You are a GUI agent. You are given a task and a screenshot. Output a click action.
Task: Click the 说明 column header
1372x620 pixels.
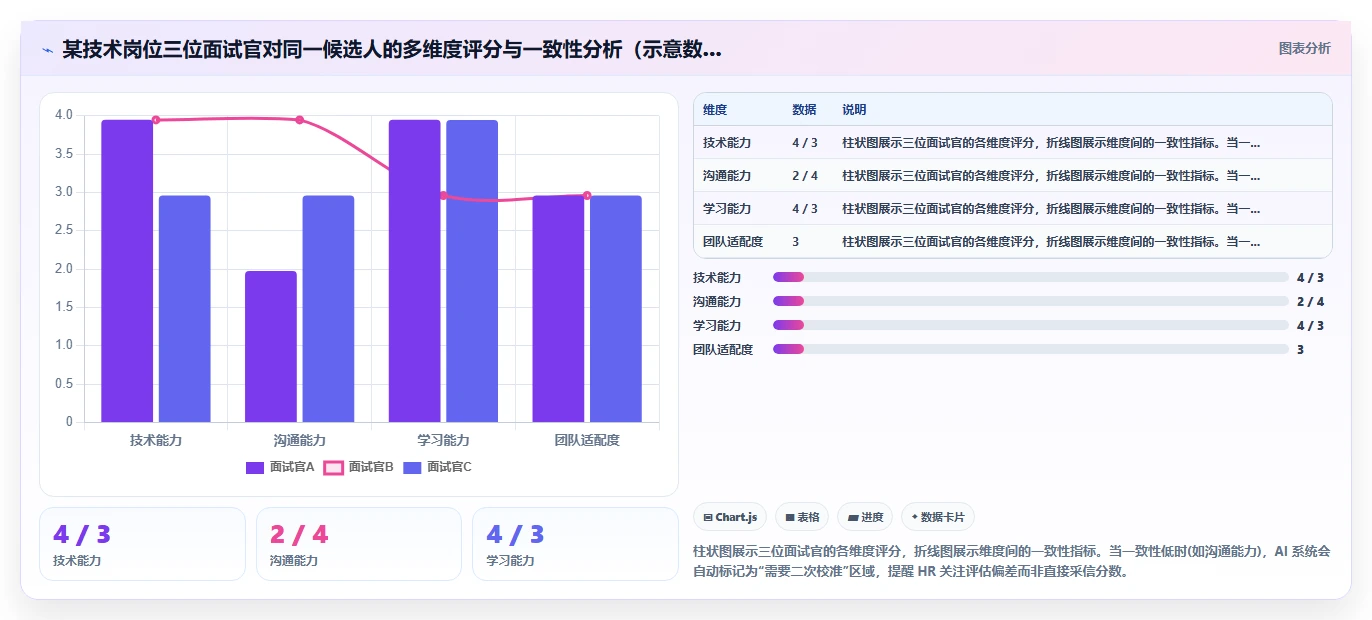pyautogui.click(x=854, y=109)
